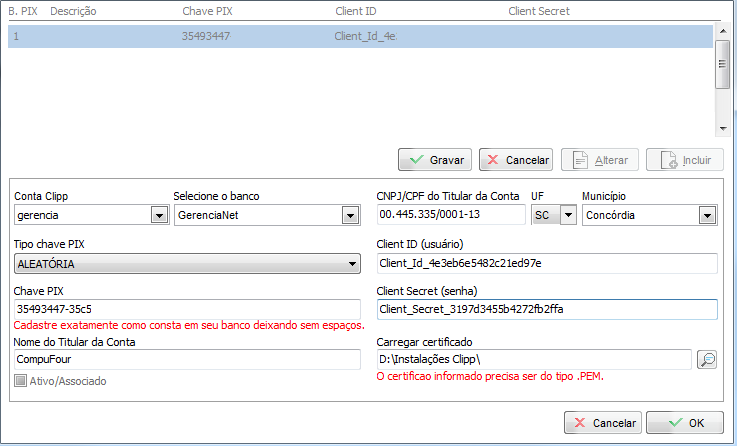Open the Conta Clipp dropdown

158,215
